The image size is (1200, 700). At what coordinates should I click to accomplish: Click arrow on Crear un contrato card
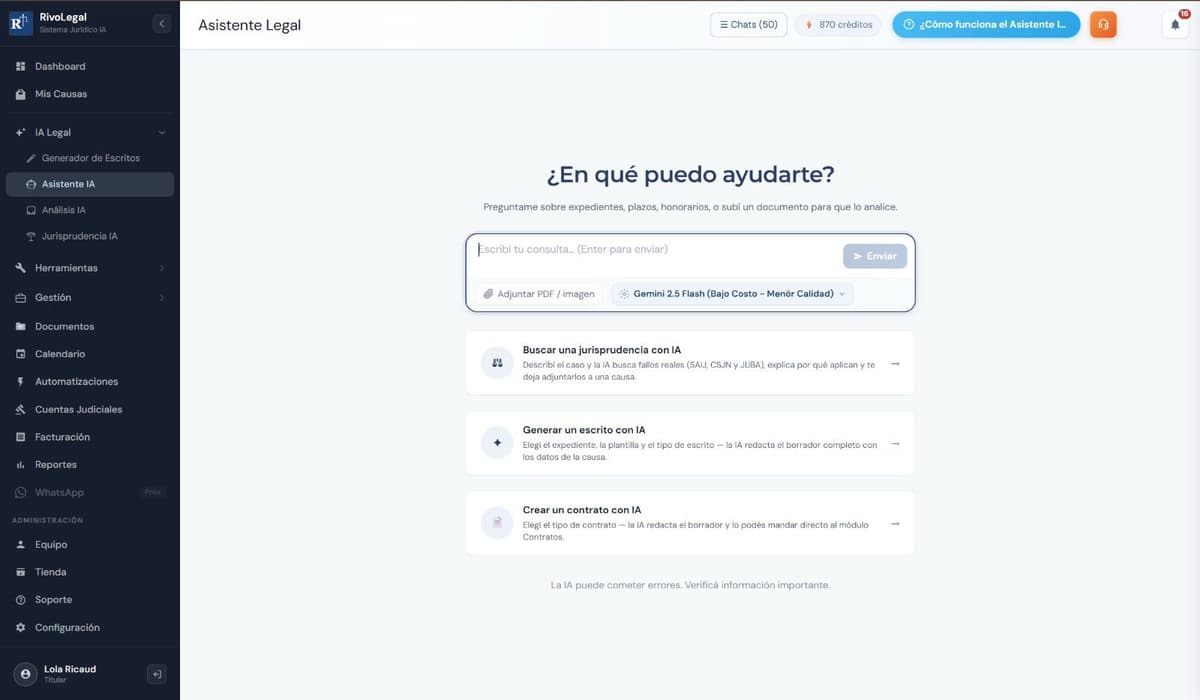coord(895,523)
